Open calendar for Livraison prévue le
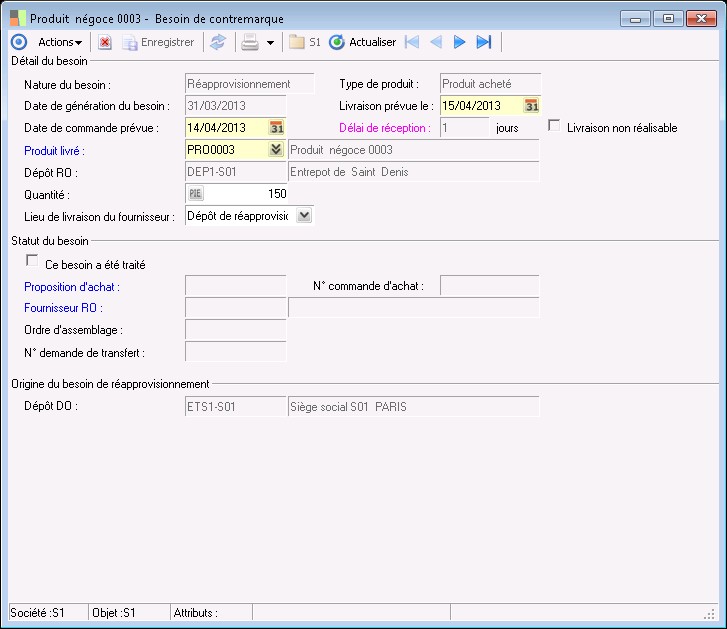Image resolution: width=727 pixels, height=629 pixels. [x=532, y=106]
